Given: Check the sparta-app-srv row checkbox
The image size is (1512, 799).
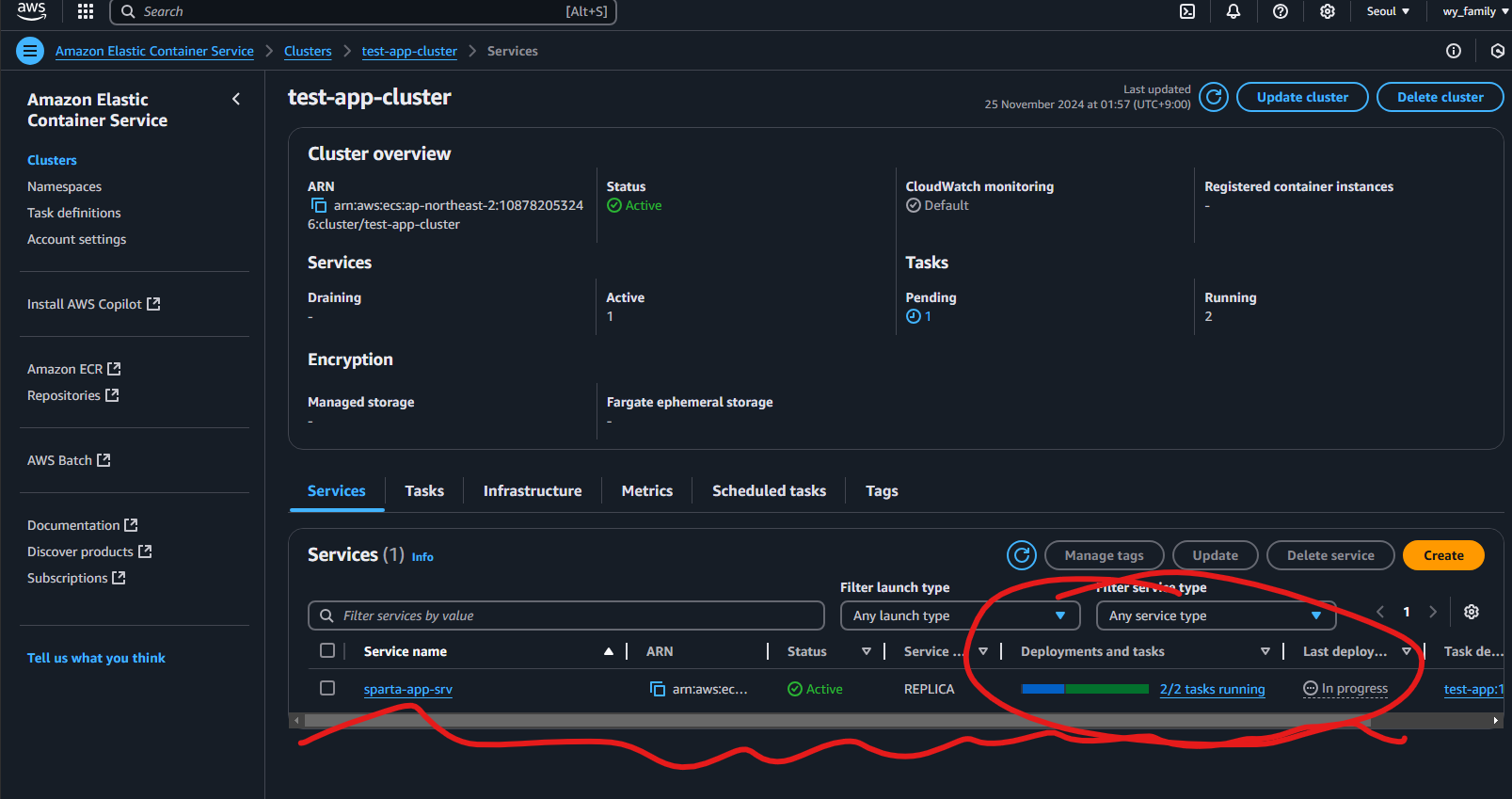Looking at the screenshot, I should point(327,688).
